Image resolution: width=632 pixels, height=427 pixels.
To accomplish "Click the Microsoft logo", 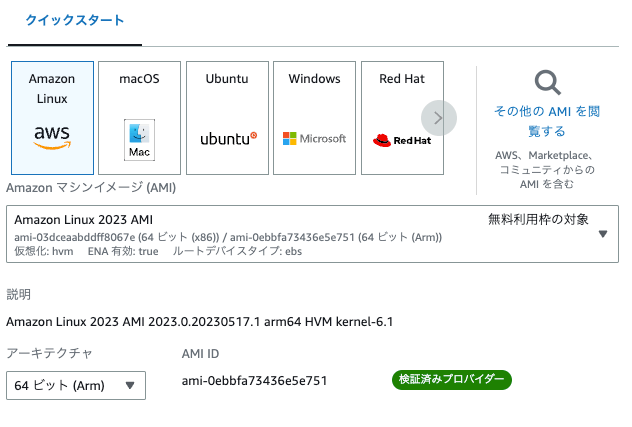I will click(314, 138).
